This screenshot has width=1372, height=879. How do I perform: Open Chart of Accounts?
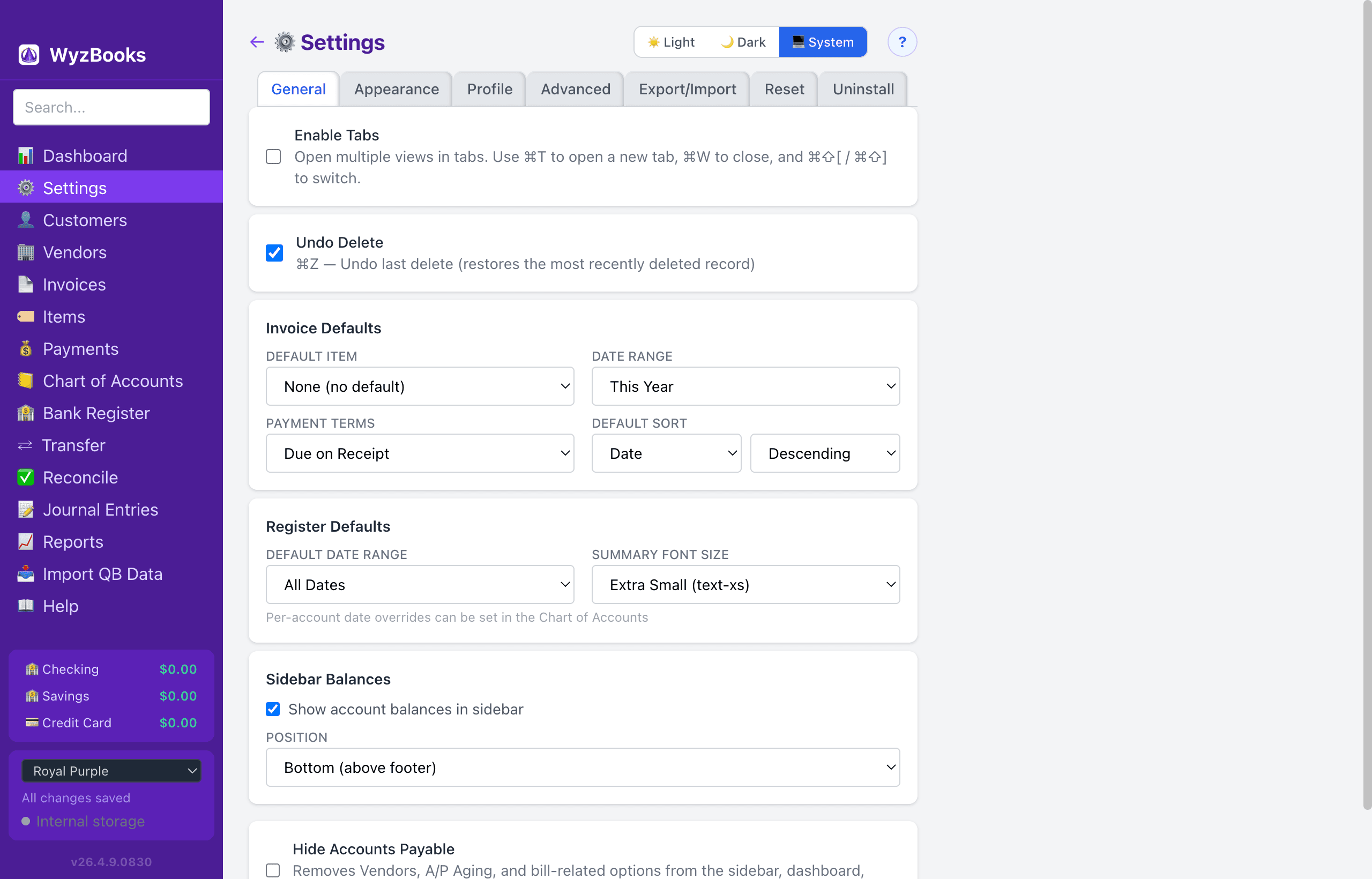(x=113, y=381)
